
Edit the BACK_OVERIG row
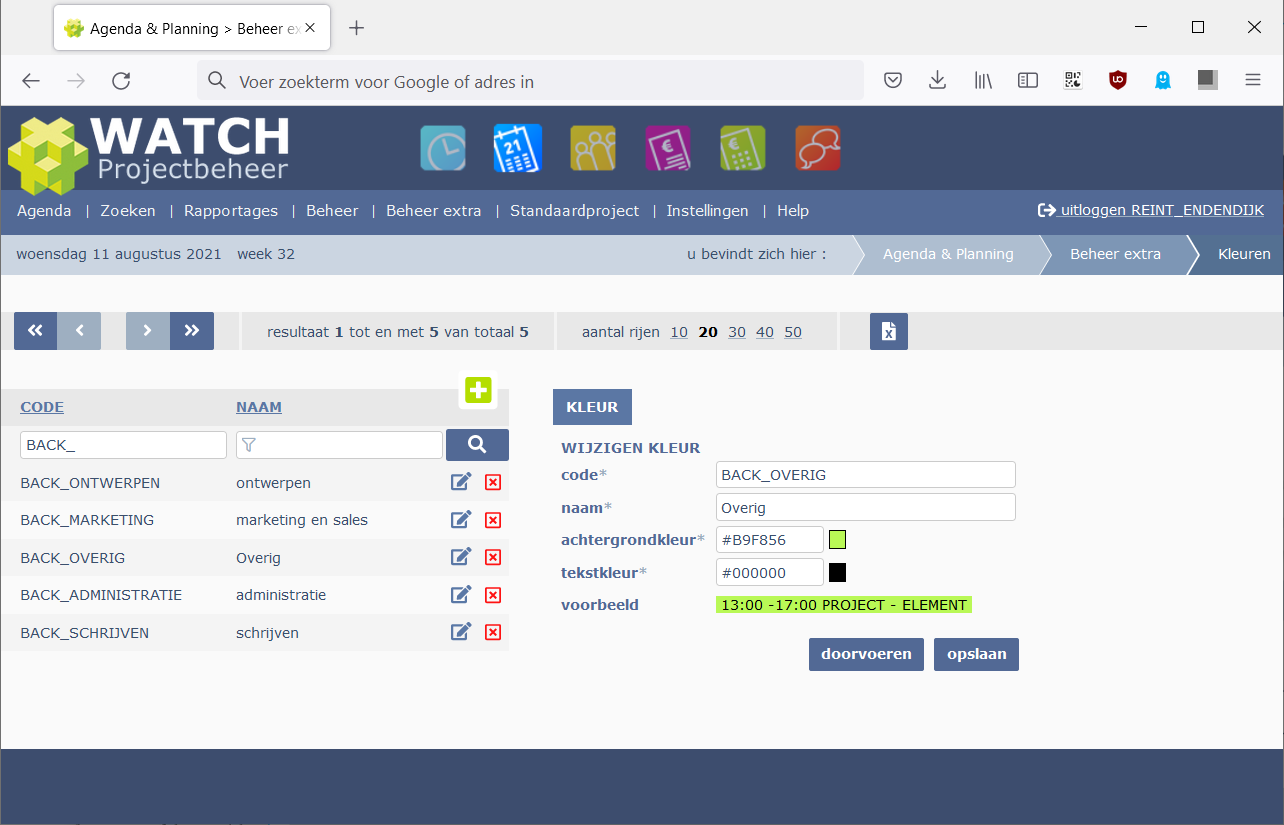461,558
